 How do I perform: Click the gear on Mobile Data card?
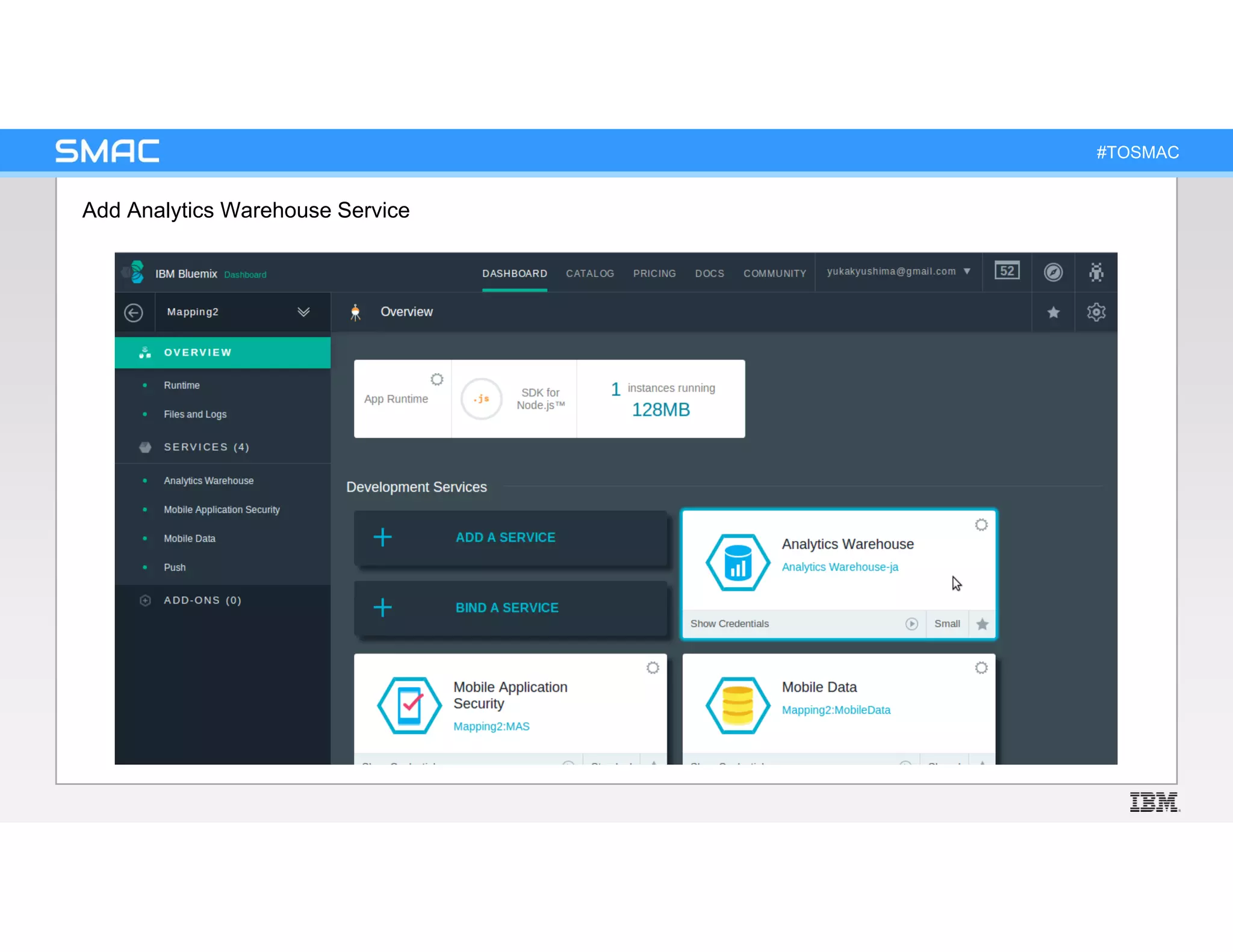coord(981,668)
